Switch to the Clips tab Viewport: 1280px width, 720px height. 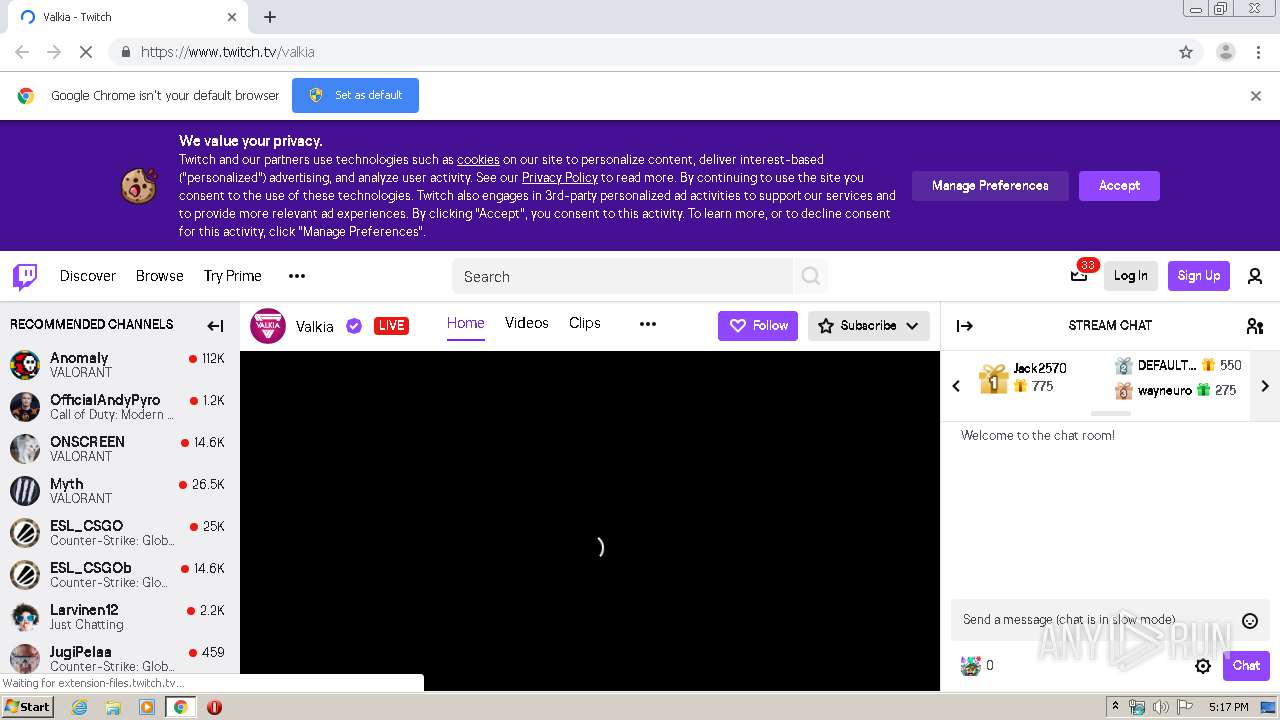[585, 323]
